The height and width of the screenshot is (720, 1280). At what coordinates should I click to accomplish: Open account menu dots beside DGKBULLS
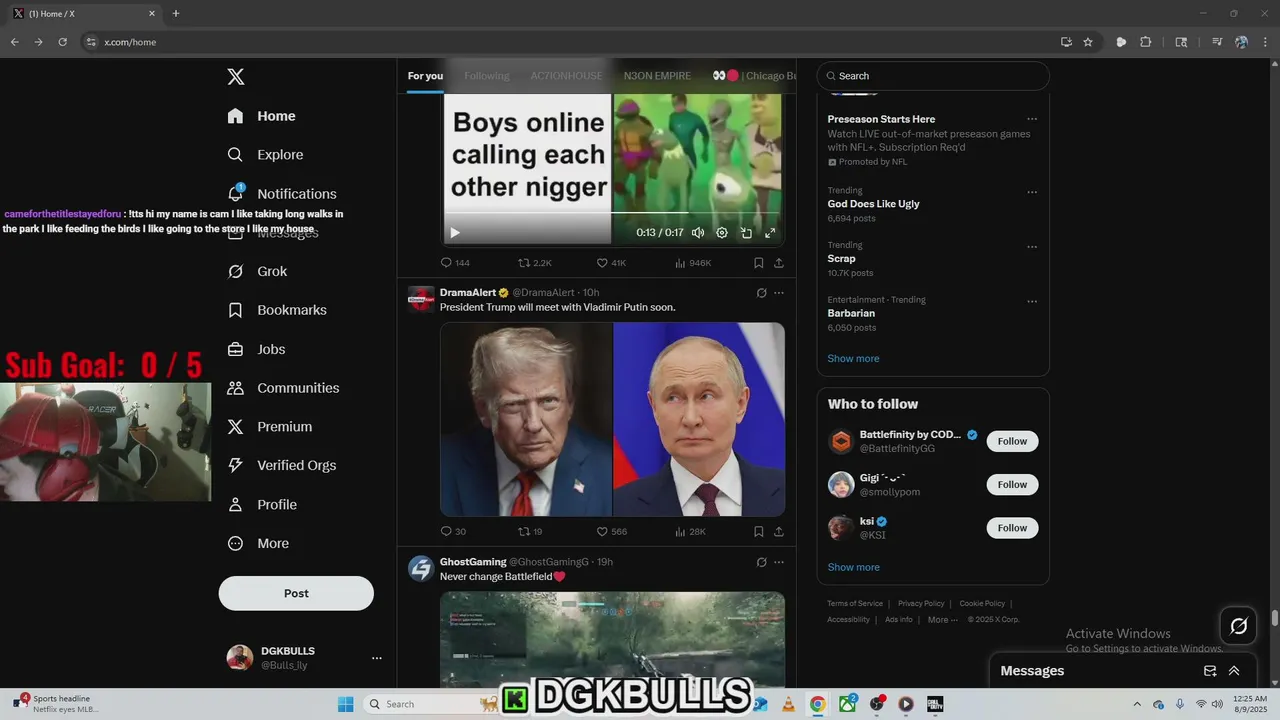pyautogui.click(x=377, y=658)
